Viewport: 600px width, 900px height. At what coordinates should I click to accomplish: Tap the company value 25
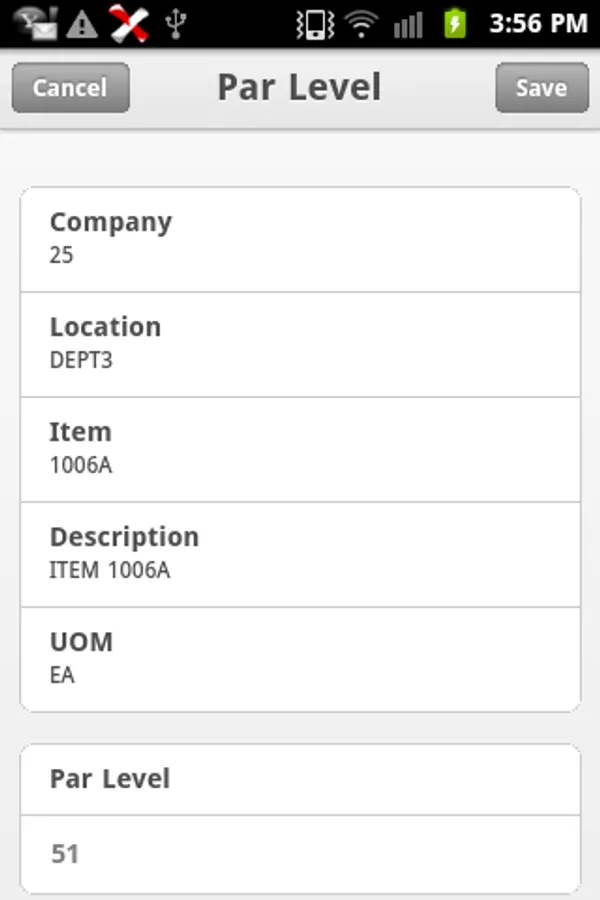(62, 255)
